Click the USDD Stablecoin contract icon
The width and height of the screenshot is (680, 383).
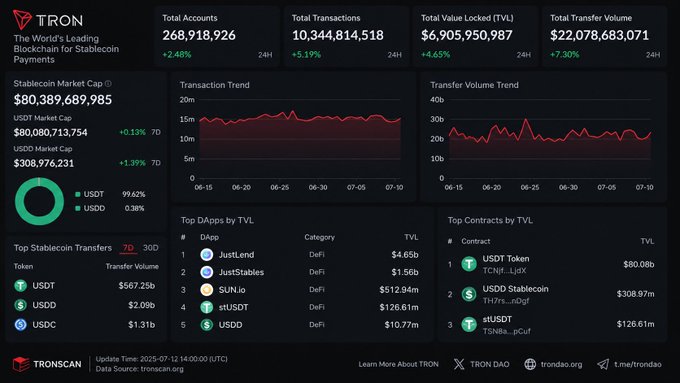point(469,294)
